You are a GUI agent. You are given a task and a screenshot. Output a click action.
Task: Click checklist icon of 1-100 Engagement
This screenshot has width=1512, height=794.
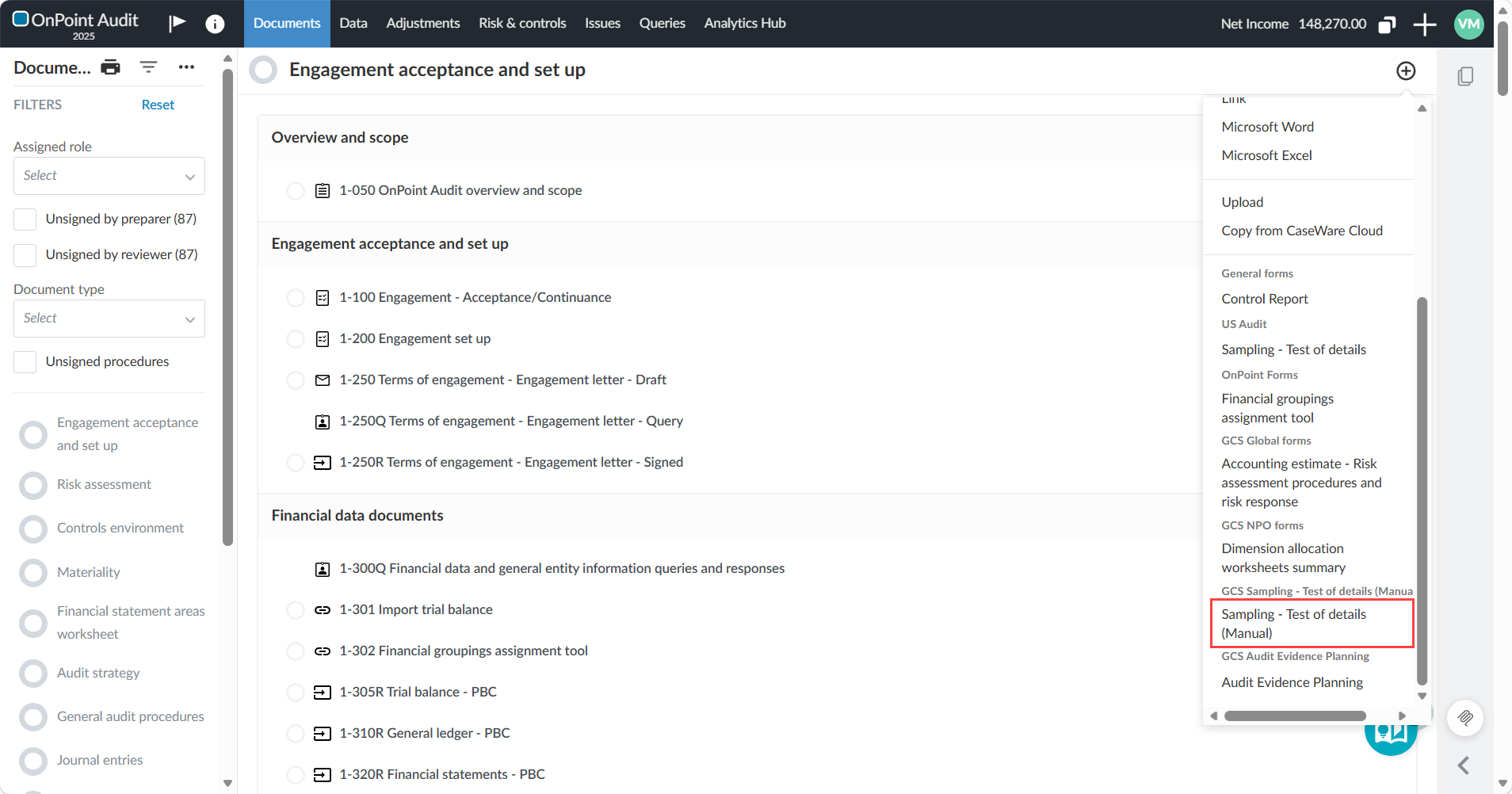[x=323, y=298]
